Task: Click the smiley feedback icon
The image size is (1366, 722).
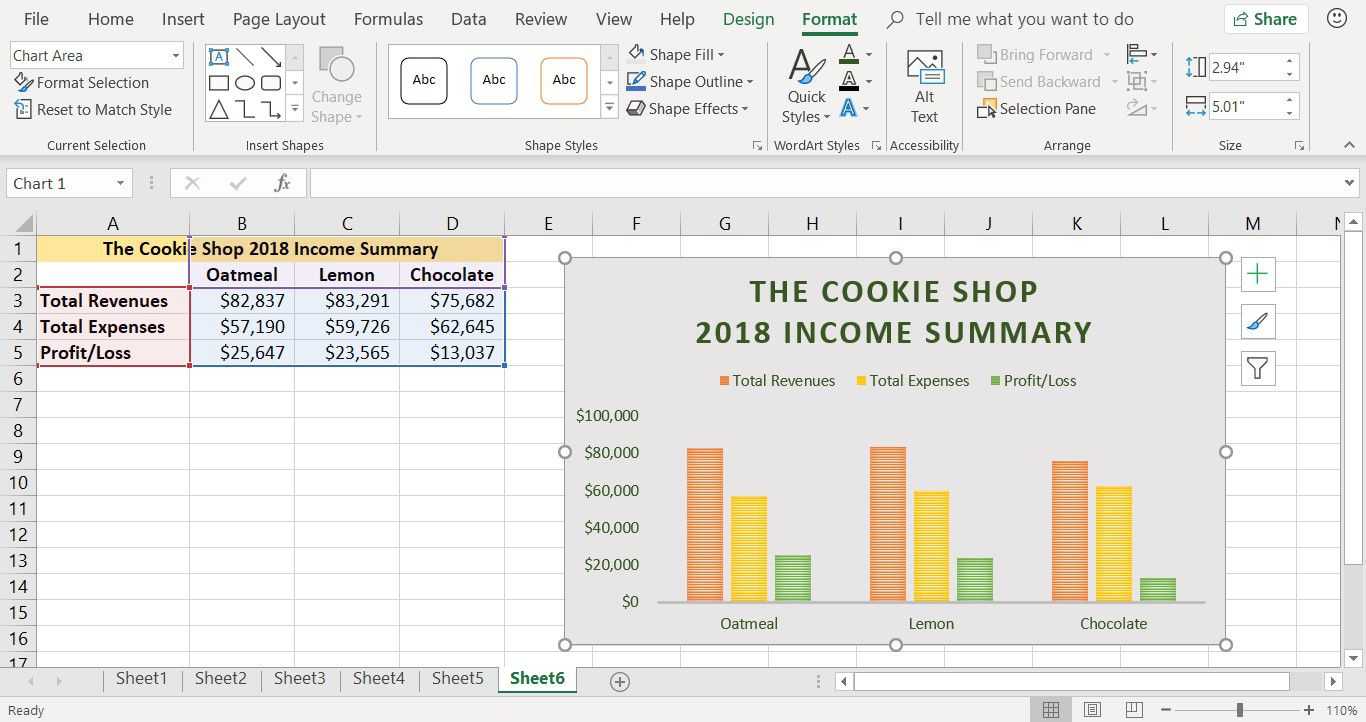Action: click(x=1336, y=19)
